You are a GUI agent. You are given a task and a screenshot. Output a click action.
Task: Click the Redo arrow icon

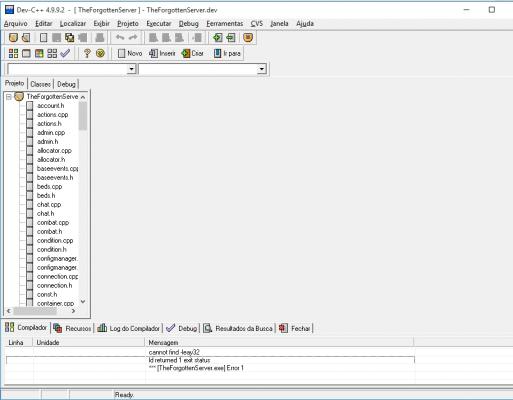[133, 38]
